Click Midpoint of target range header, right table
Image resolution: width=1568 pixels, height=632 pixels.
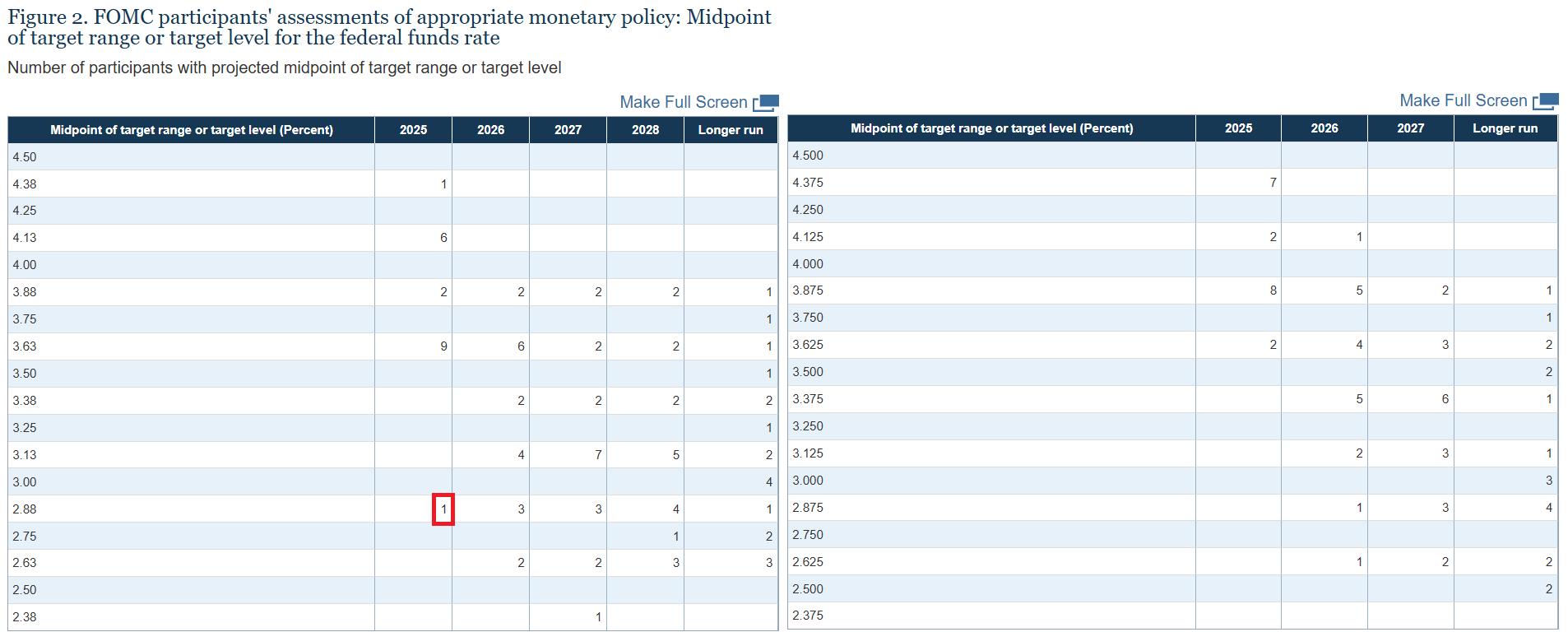[992, 128]
